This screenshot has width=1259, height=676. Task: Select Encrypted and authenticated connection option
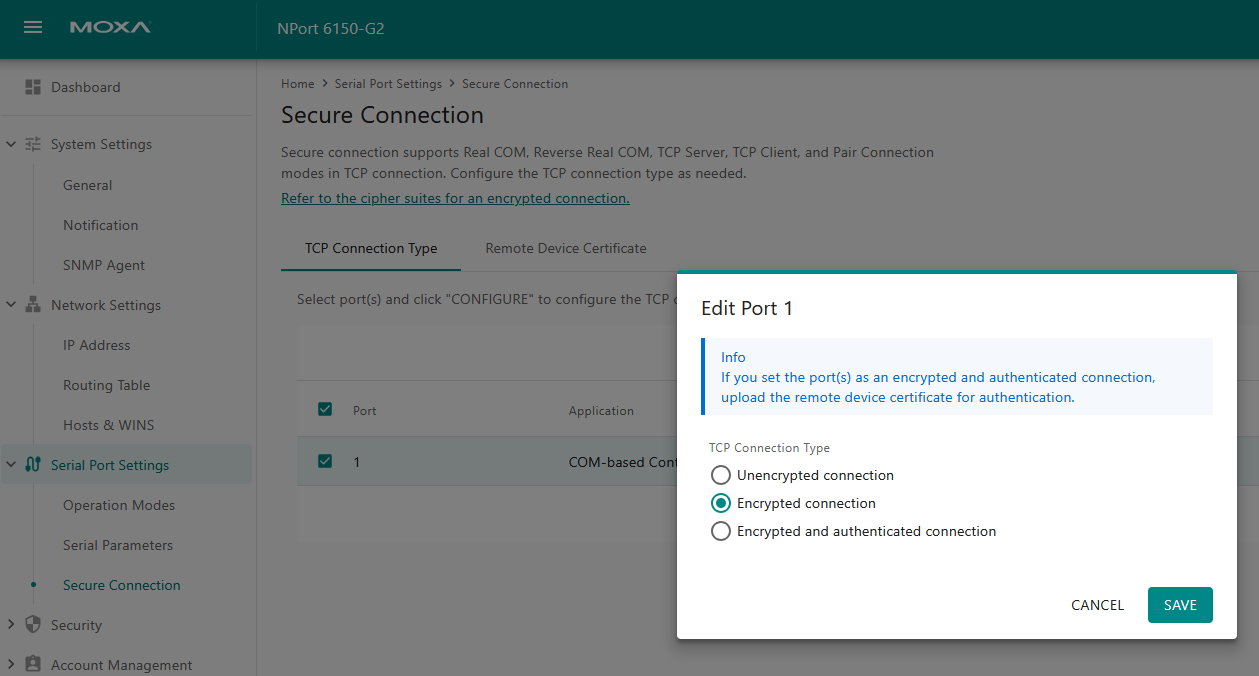[721, 531]
